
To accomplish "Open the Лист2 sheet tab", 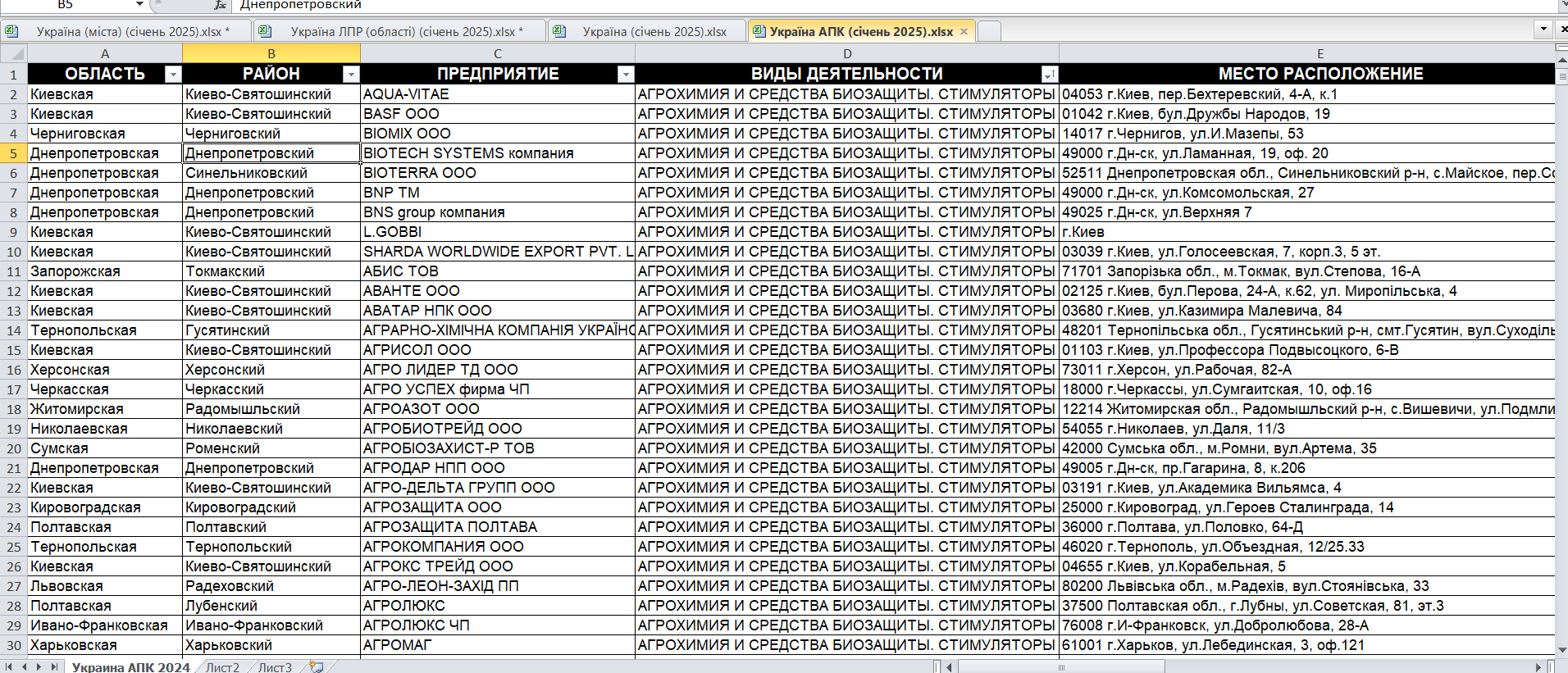I will point(222,667).
